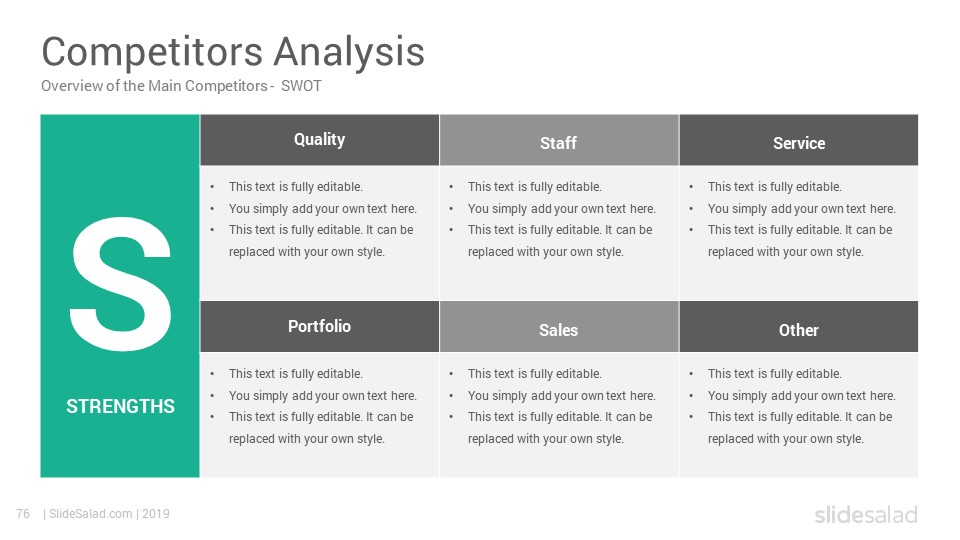The width and height of the screenshot is (960, 540).
Task: Select the Quality header cell
Action: (x=320, y=140)
